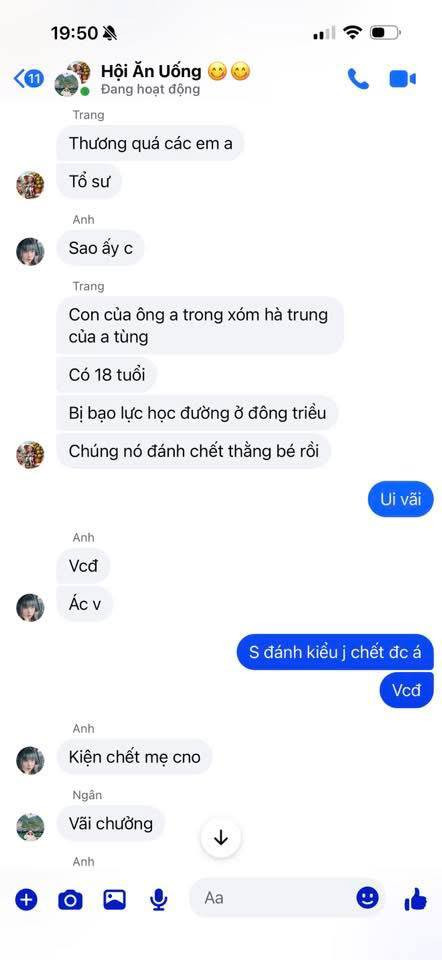This screenshot has height=960, width=442.
Task: Start a video call with the camera icon
Action: (x=403, y=79)
